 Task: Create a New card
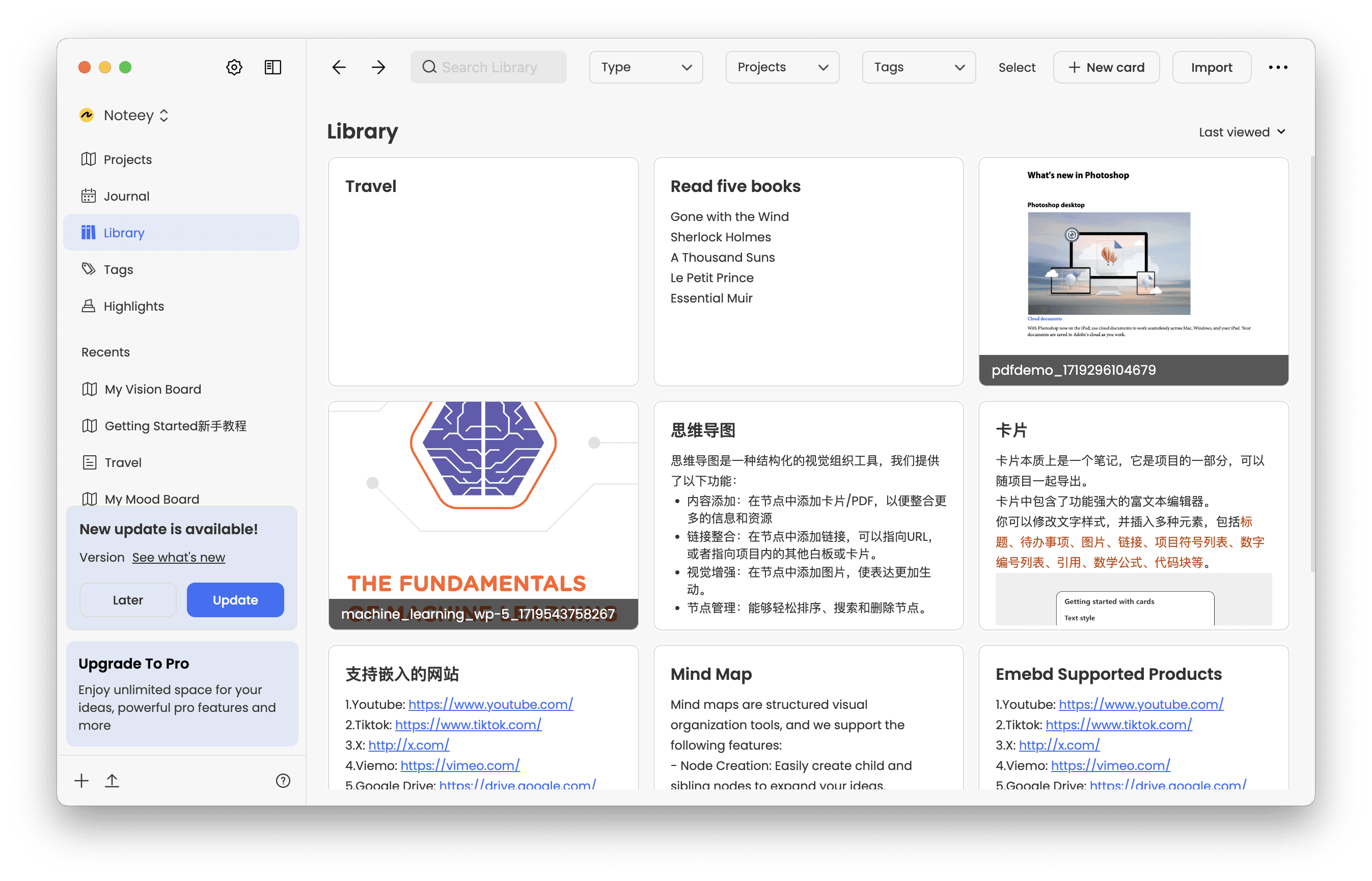pos(1106,67)
